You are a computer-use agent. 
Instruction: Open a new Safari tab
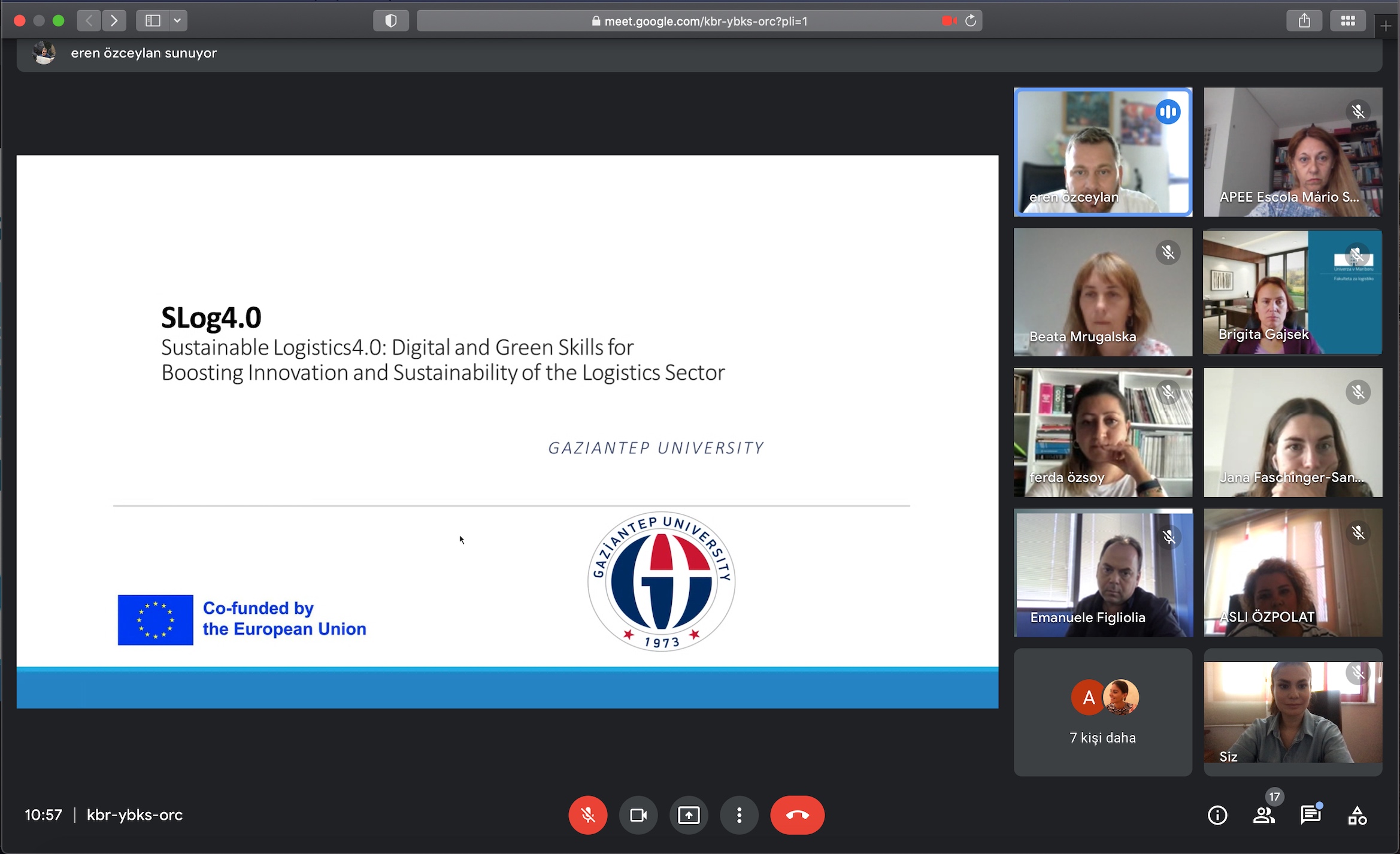1386,26
